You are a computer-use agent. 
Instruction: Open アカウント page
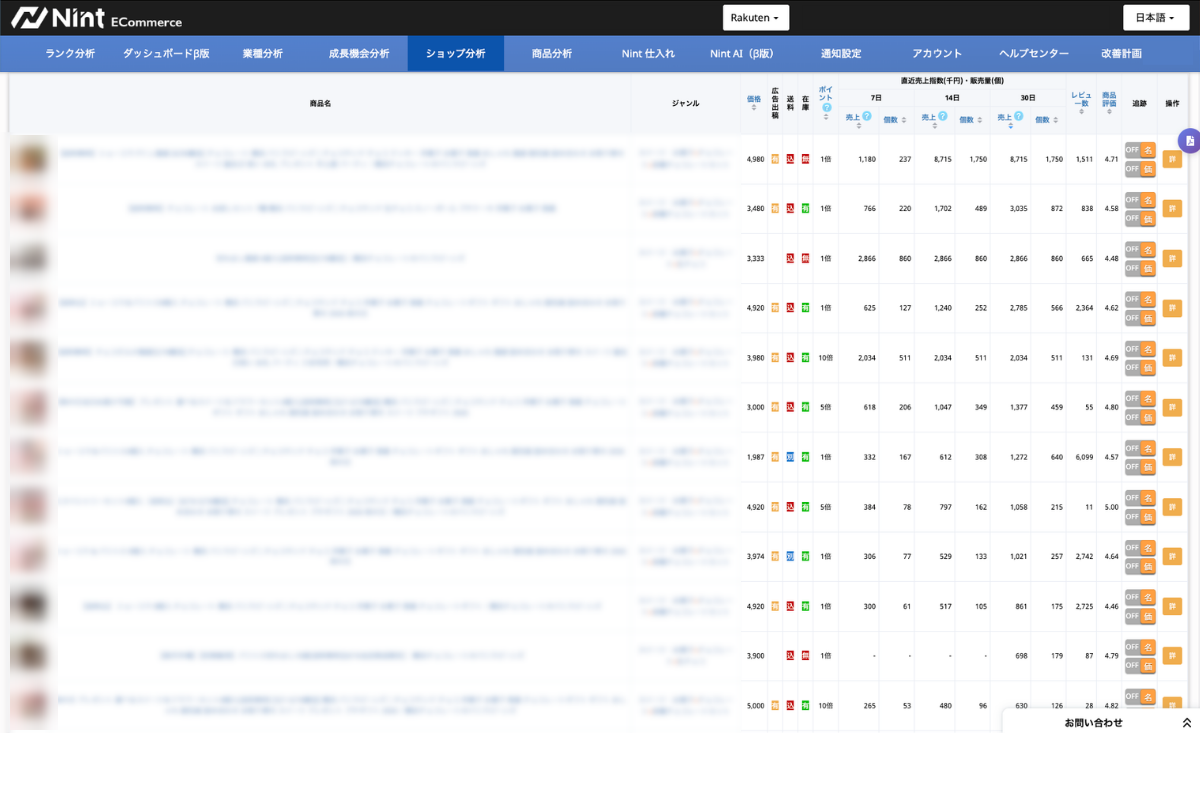click(937, 54)
